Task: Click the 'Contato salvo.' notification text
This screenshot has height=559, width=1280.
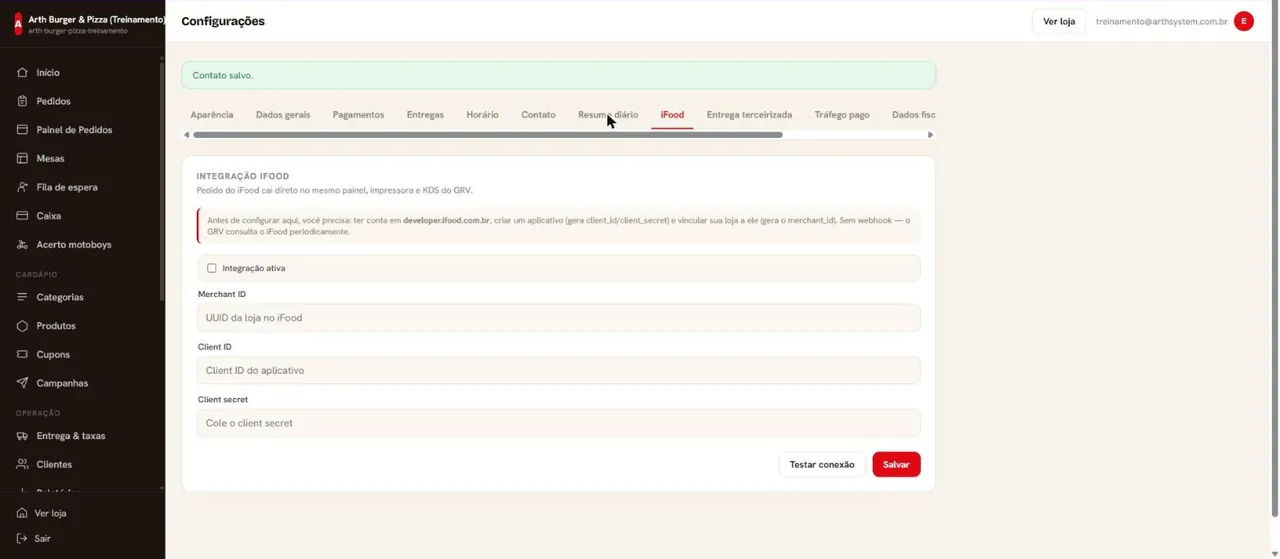Action: (223, 75)
